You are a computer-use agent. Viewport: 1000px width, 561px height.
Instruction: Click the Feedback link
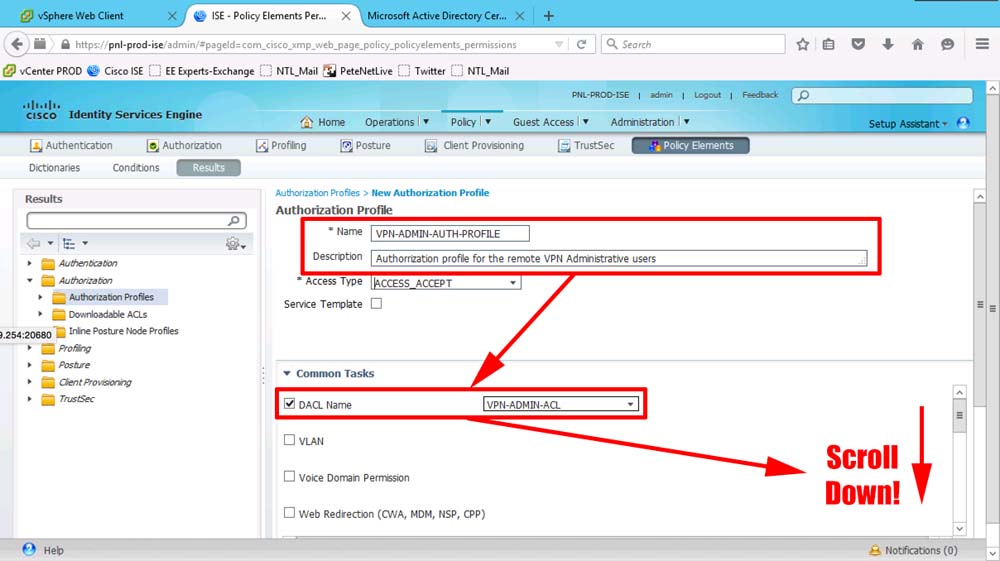(760, 95)
